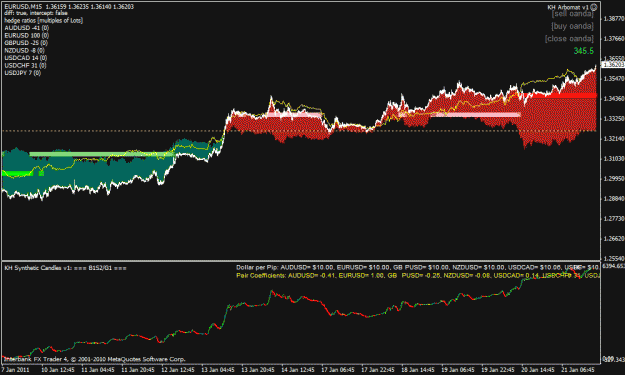This screenshot has width=625, height=375.
Task: Click the expert advisor smiley face icon
Action: tap(594, 7)
